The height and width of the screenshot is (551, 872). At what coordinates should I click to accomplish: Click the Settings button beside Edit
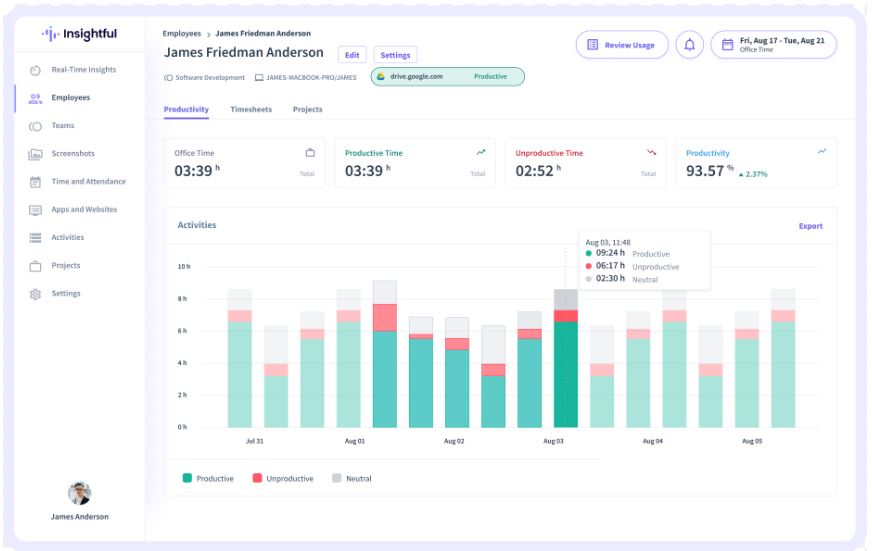pos(395,55)
